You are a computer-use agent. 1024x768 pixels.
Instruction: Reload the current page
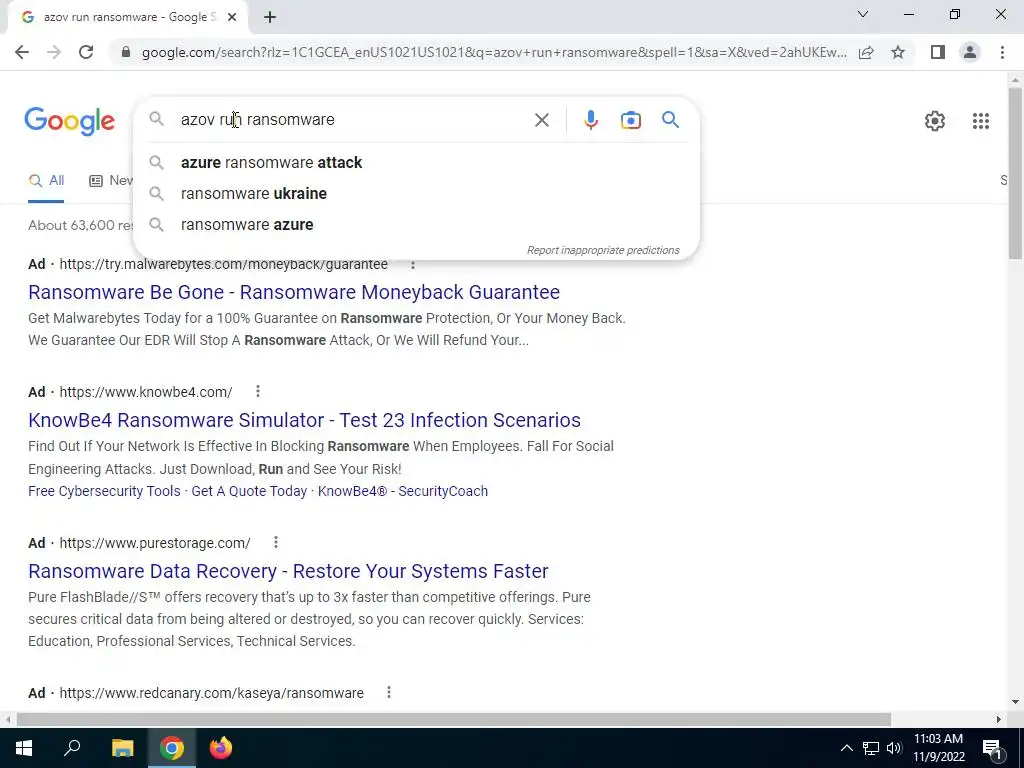[86, 52]
